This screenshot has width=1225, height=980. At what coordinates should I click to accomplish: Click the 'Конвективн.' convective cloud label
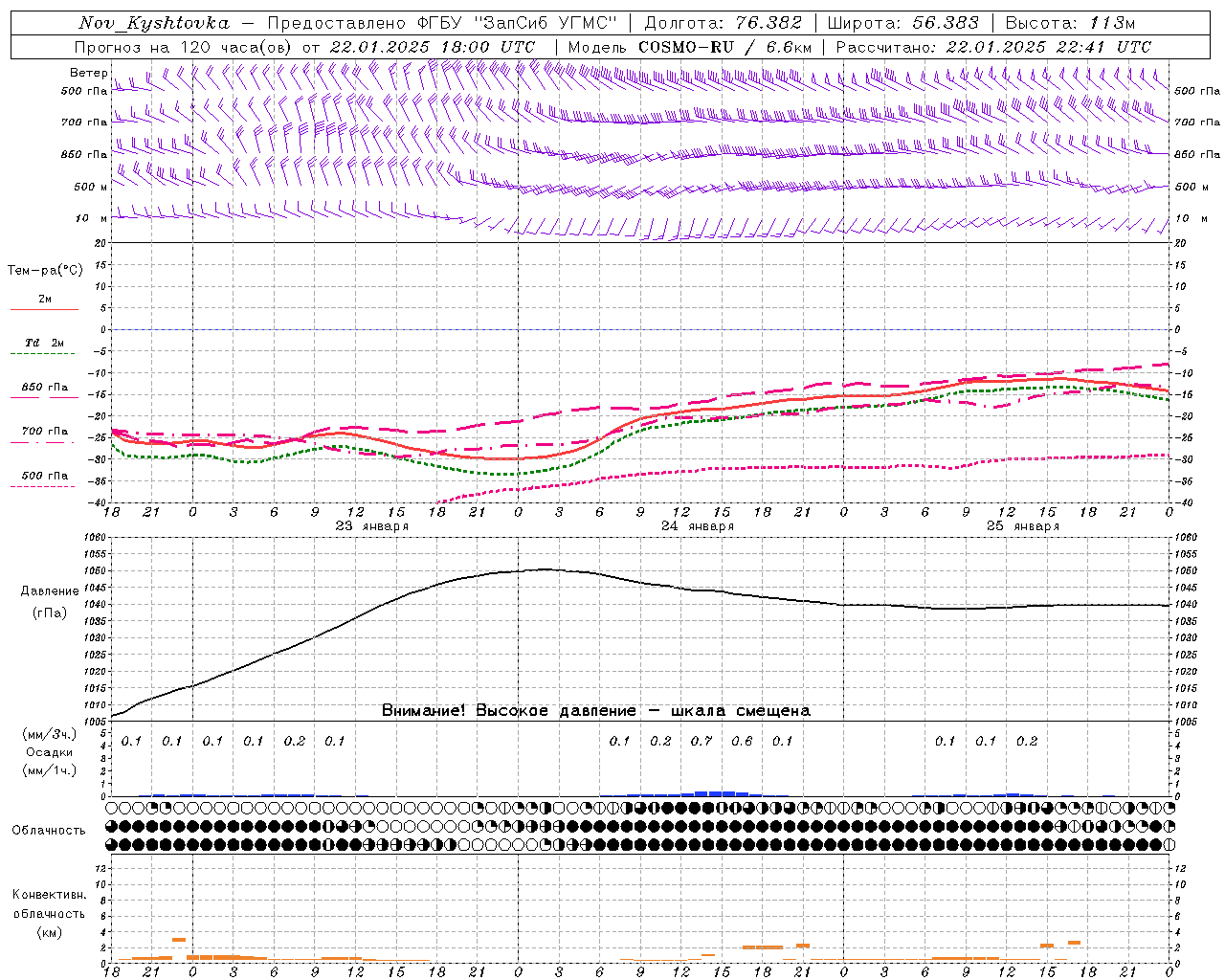[x=49, y=895]
